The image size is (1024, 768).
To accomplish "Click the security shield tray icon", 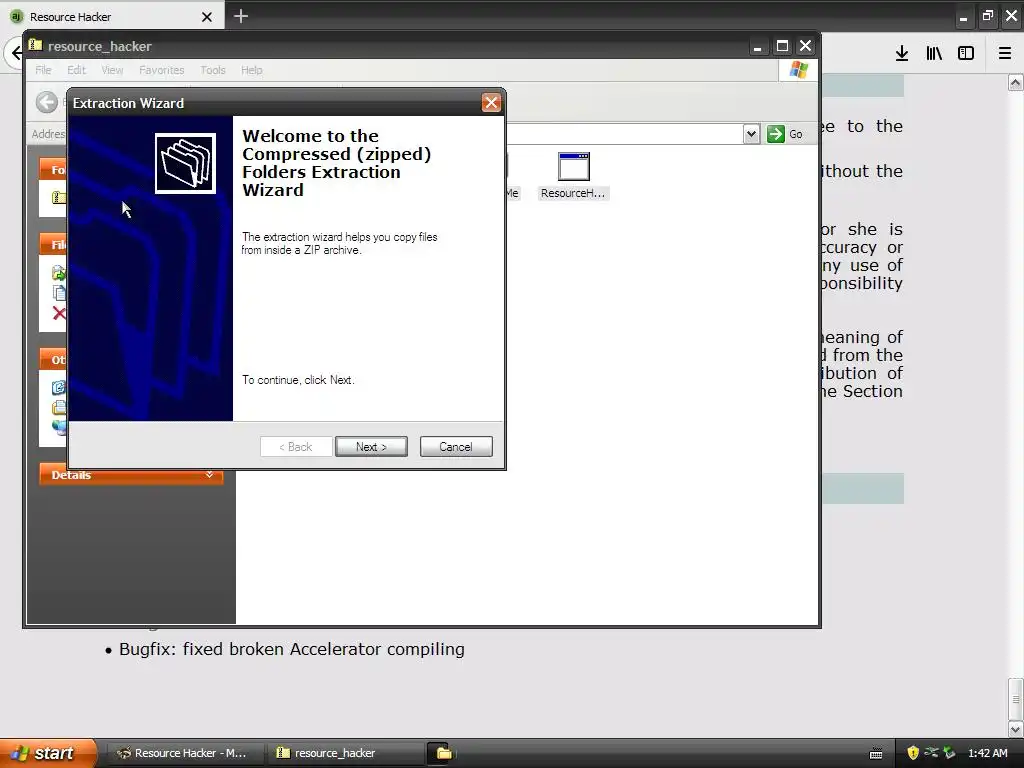I will click(913, 753).
